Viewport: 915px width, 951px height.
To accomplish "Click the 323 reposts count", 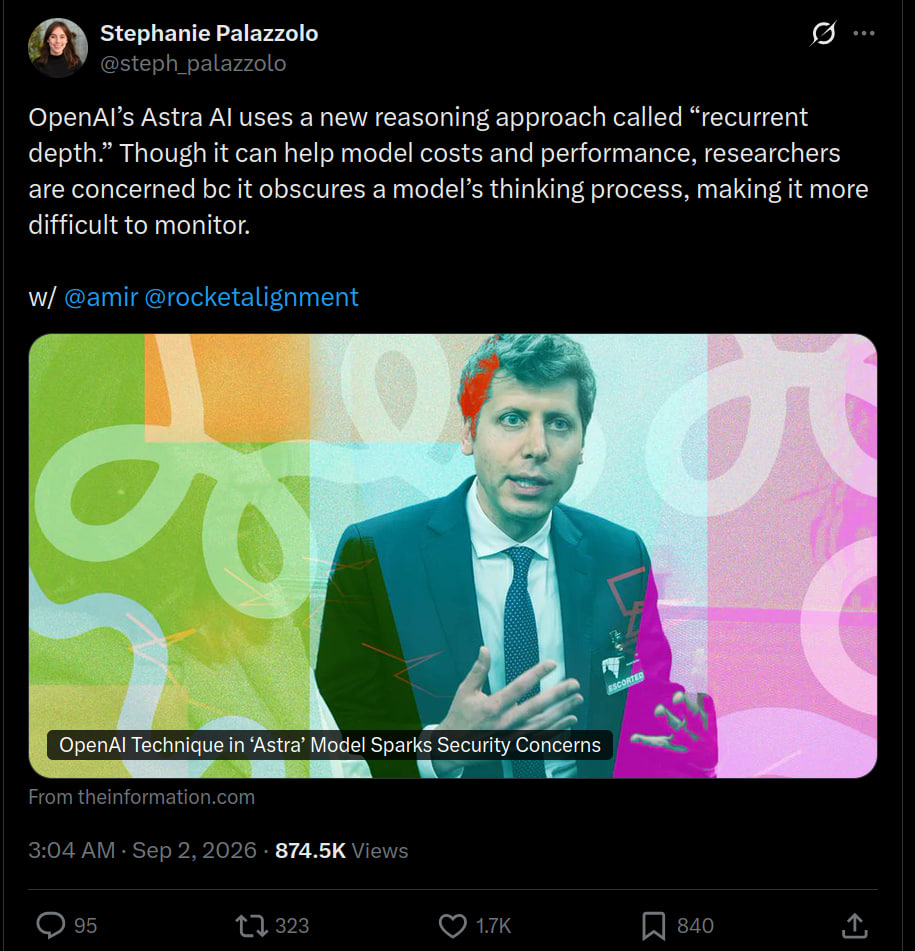I will point(292,926).
